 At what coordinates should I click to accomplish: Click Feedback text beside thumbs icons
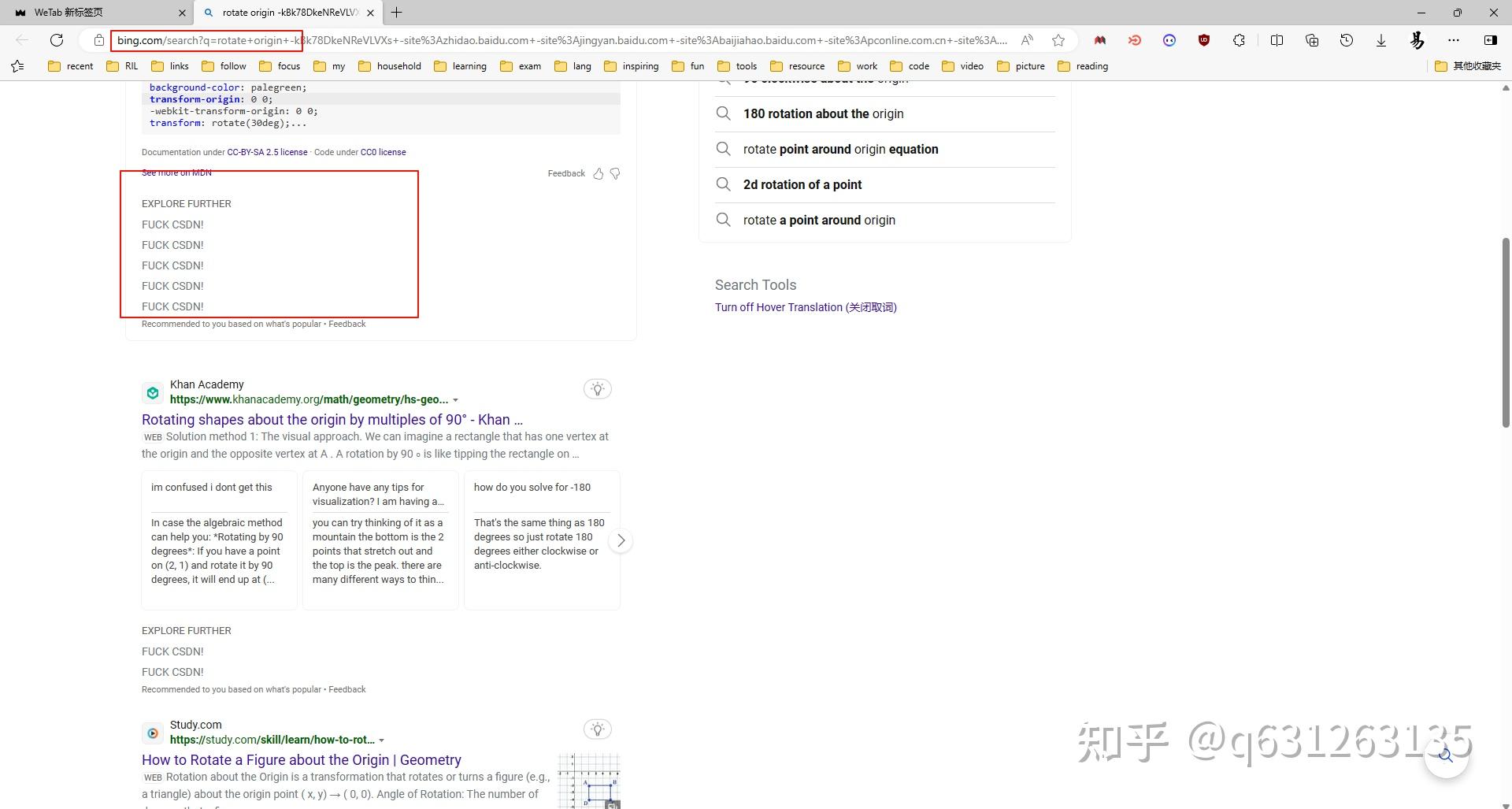[x=566, y=173]
